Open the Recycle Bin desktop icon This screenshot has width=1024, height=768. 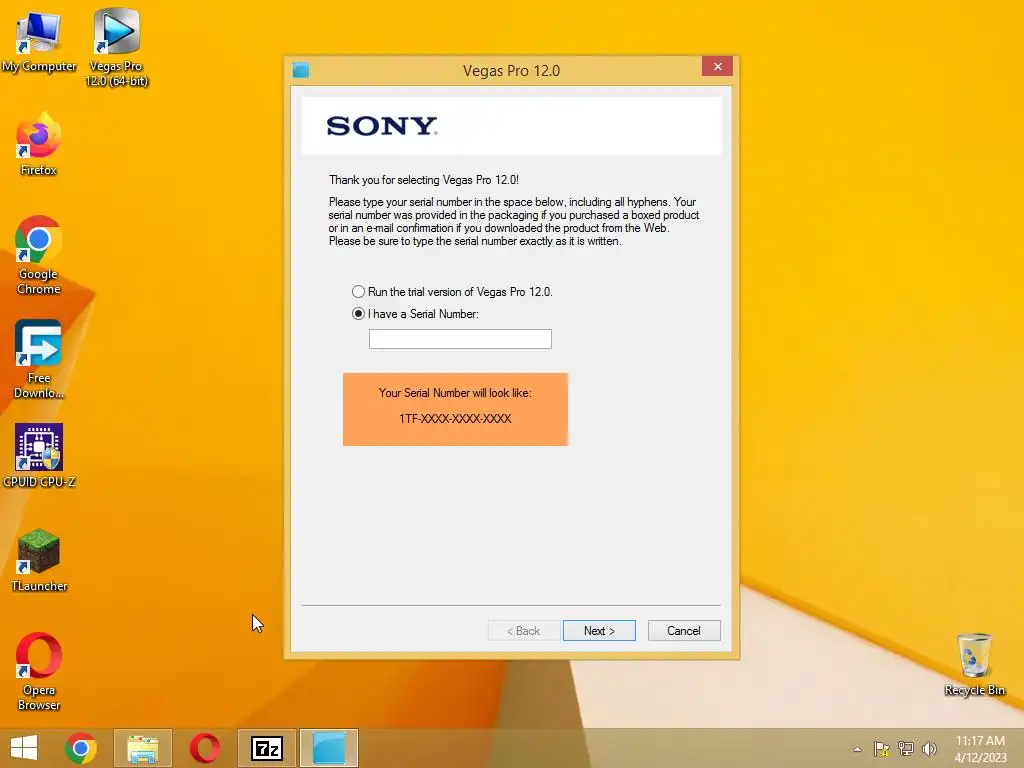[974, 664]
